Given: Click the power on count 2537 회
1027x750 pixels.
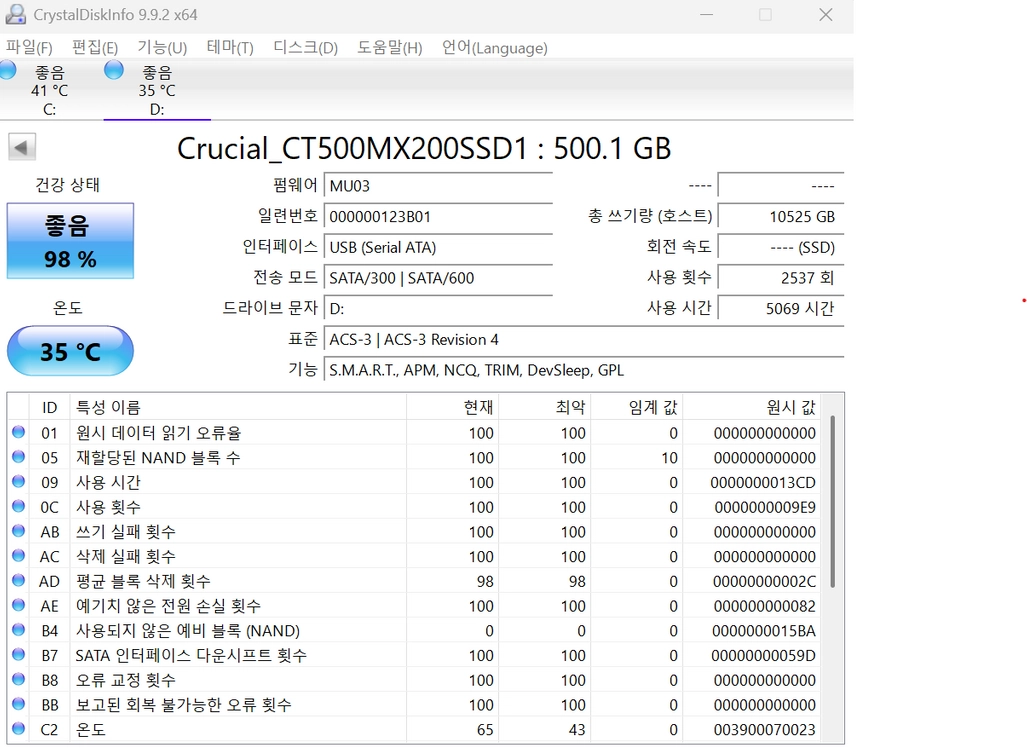Looking at the screenshot, I should 781,278.
